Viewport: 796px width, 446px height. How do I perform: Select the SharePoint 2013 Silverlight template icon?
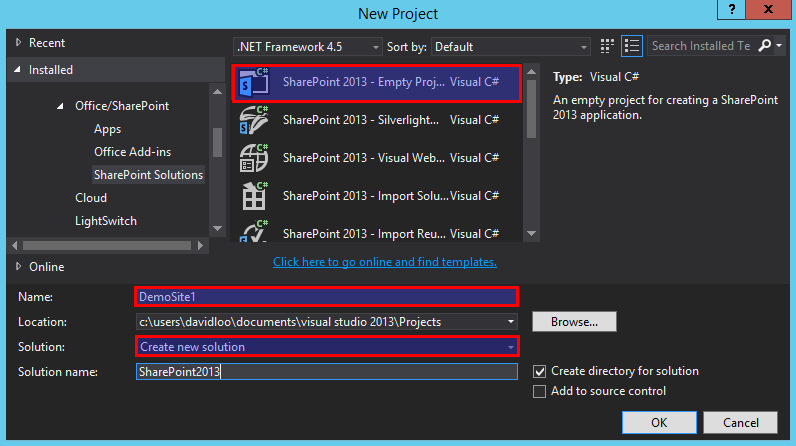pos(254,120)
